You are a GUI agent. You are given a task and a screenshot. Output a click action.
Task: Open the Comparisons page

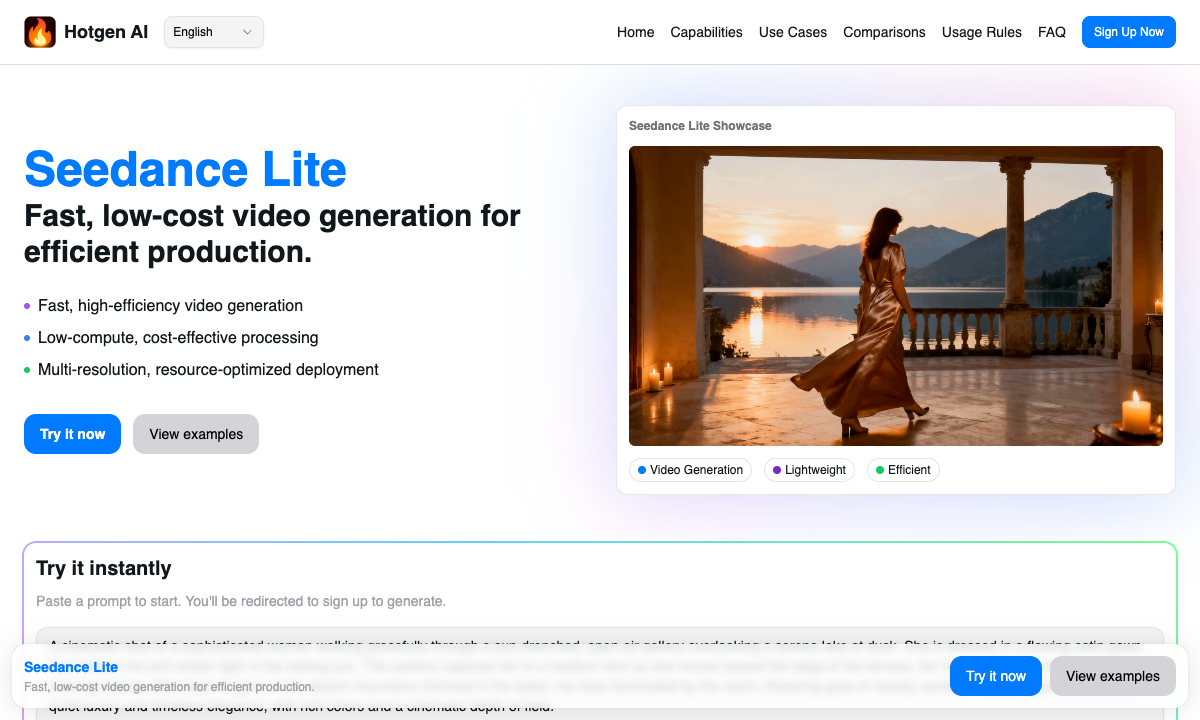884,32
